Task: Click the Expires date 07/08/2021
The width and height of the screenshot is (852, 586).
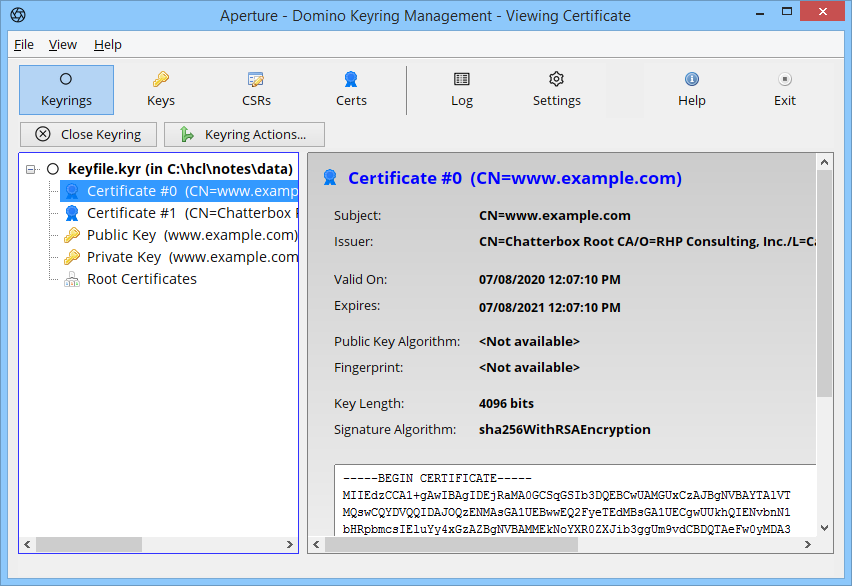Action: click(549, 308)
